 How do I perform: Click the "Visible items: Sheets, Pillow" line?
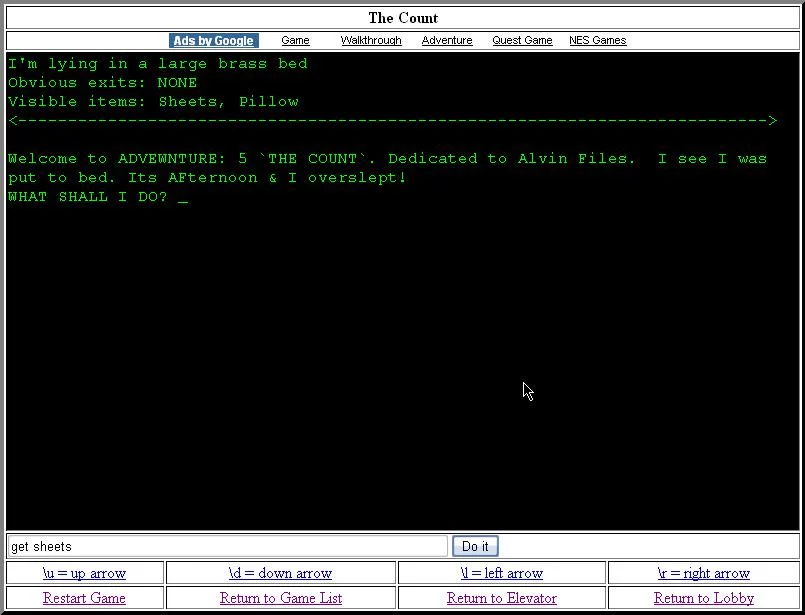click(x=153, y=102)
